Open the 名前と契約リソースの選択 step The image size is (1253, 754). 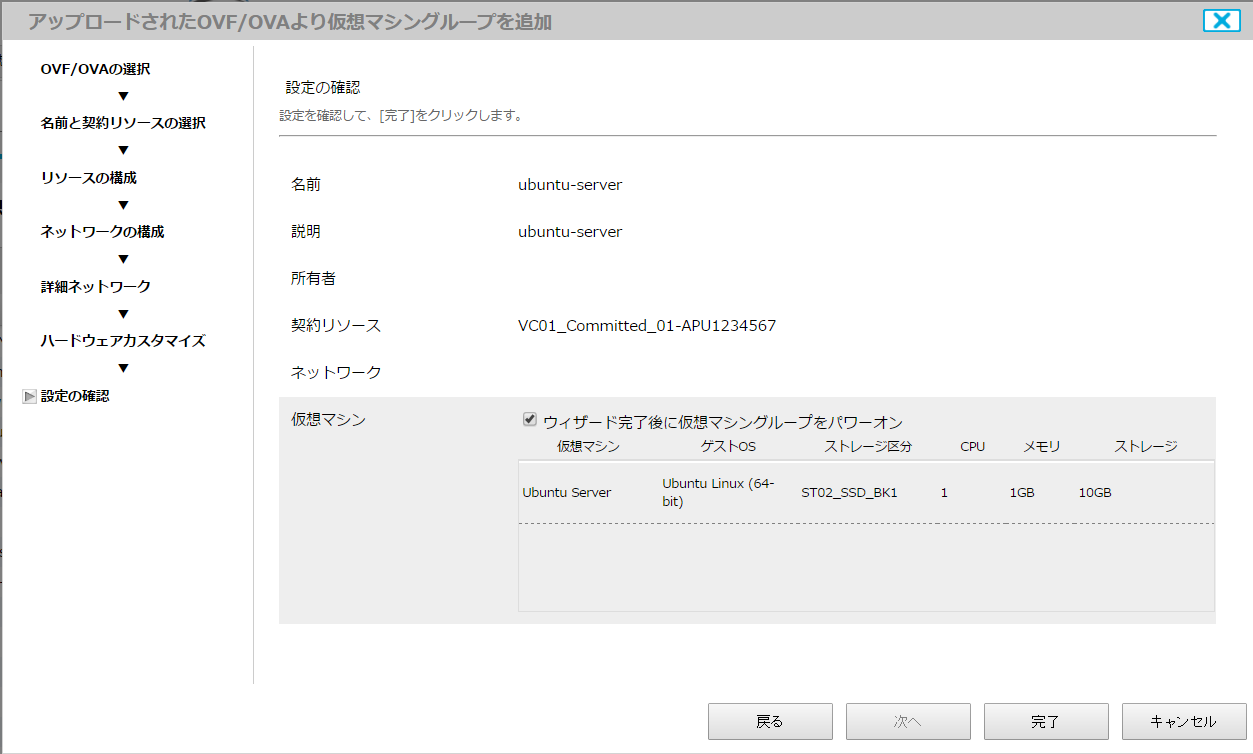tap(122, 122)
